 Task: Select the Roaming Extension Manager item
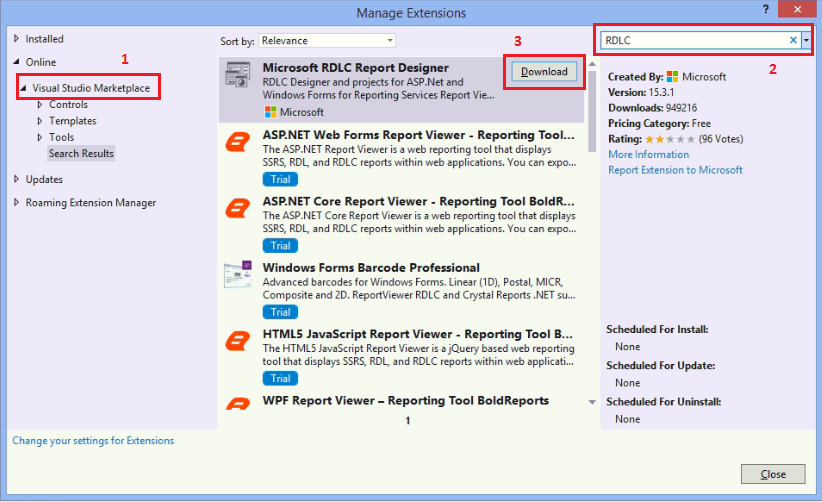pos(91,202)
